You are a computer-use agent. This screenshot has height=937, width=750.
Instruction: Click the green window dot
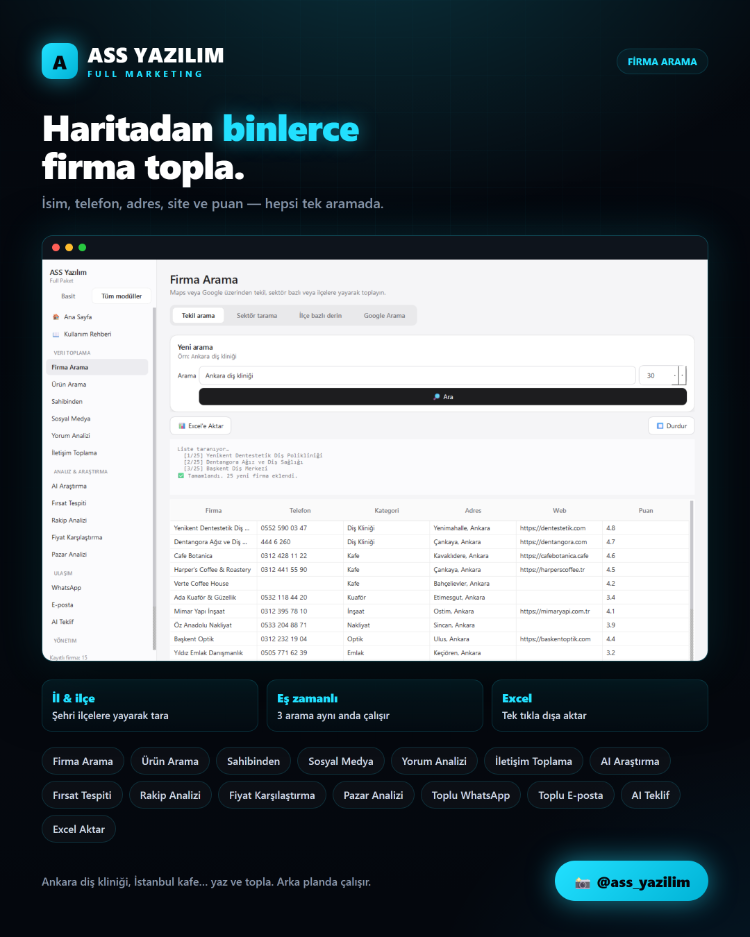82,247
